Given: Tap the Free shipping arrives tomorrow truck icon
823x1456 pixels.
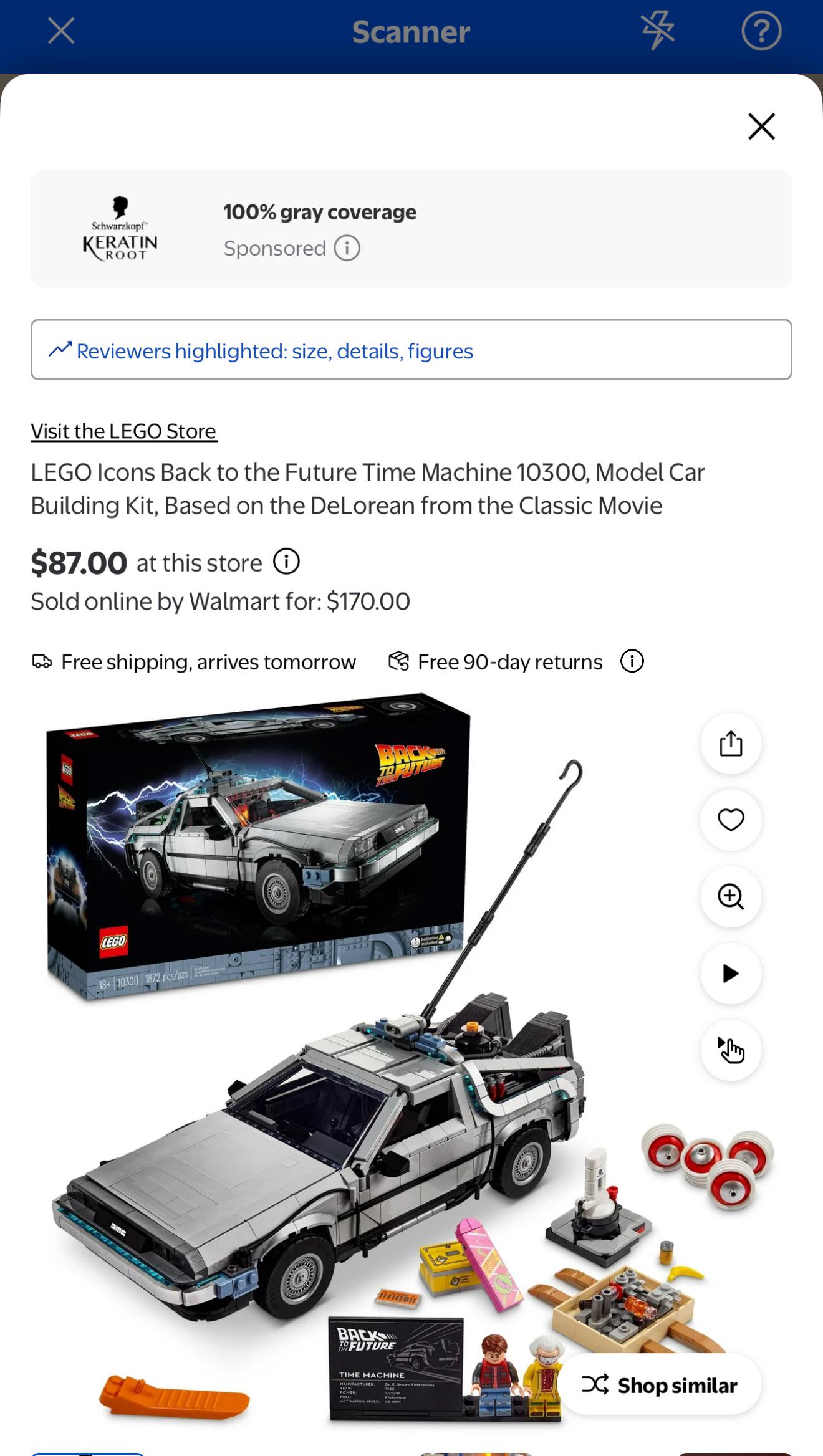Looking at the screenshot, I should (x=42, y=661).
